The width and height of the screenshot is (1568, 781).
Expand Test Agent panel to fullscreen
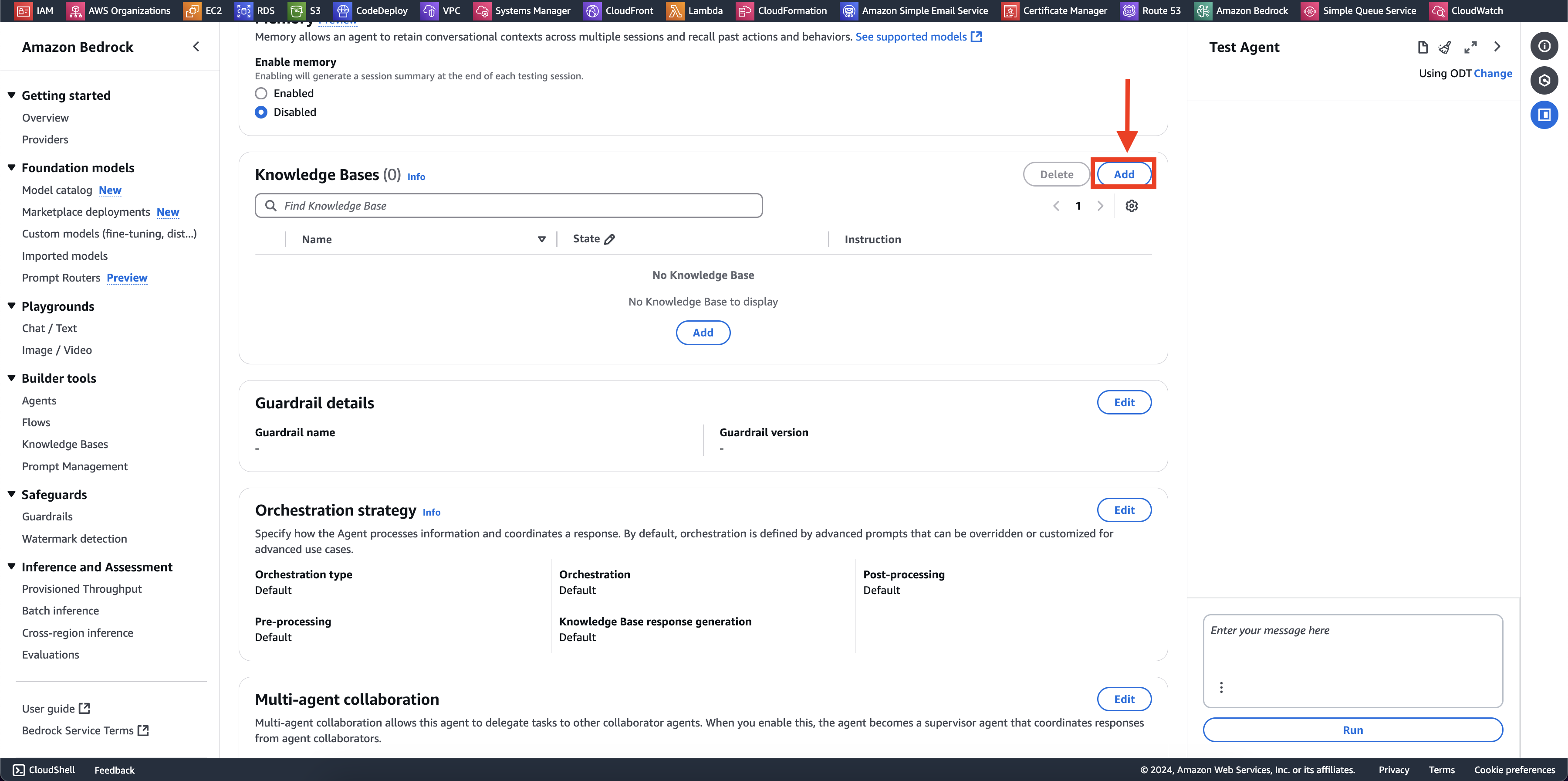[x=1470, y=47]
